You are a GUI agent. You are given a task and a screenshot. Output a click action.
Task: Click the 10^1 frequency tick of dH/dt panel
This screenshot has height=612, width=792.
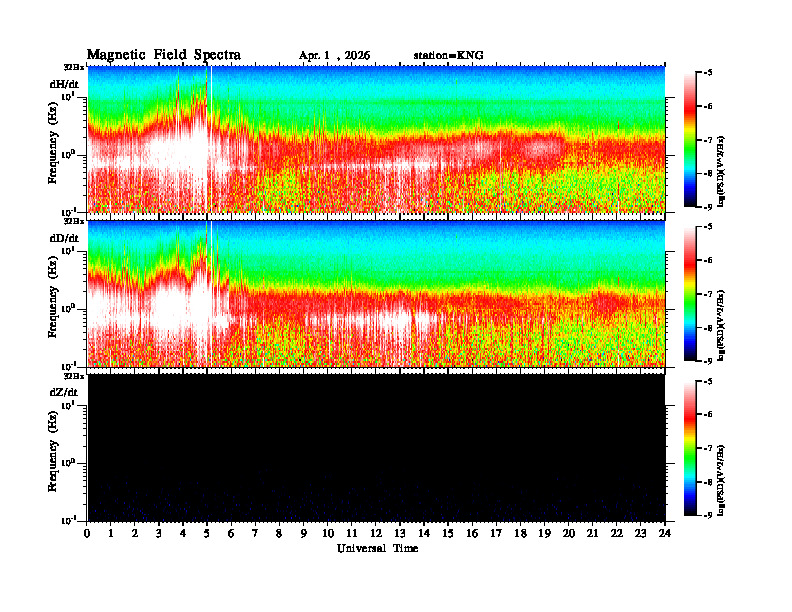[68, 96]
